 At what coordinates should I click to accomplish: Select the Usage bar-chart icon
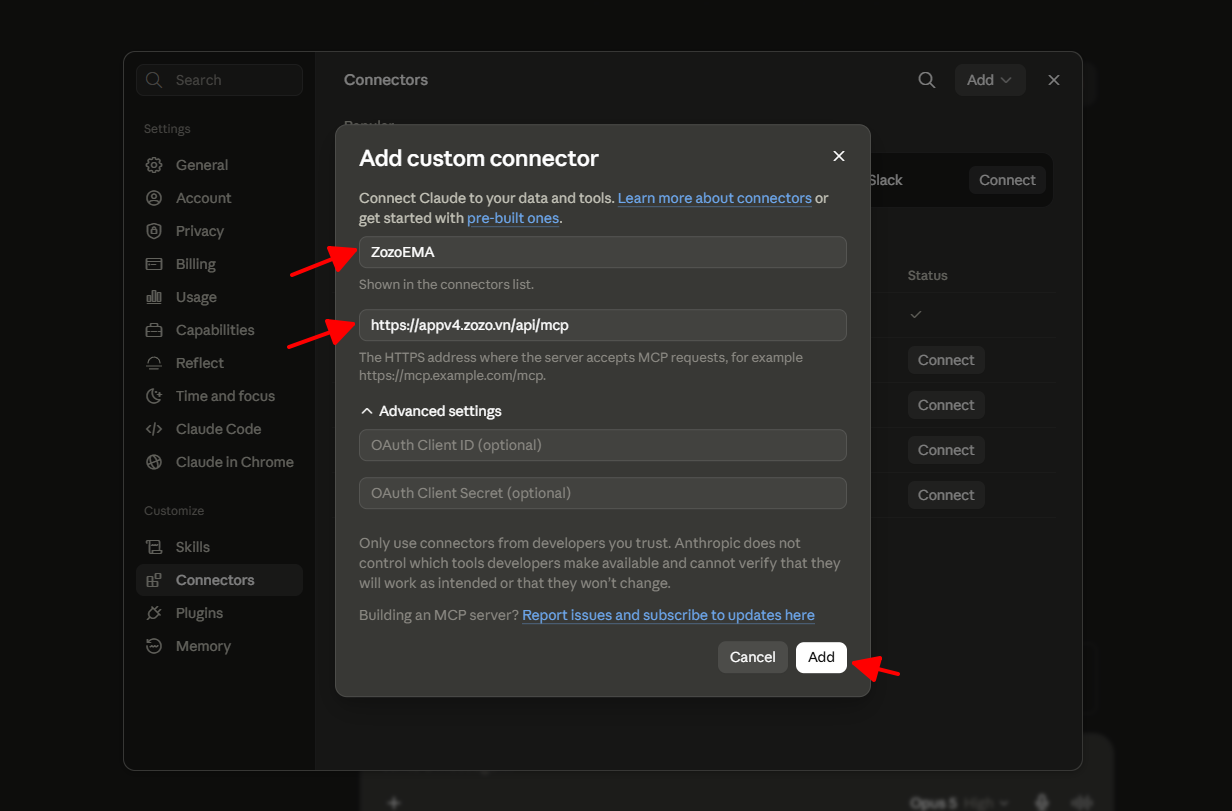pyautogui.click(x=154, y=297)
